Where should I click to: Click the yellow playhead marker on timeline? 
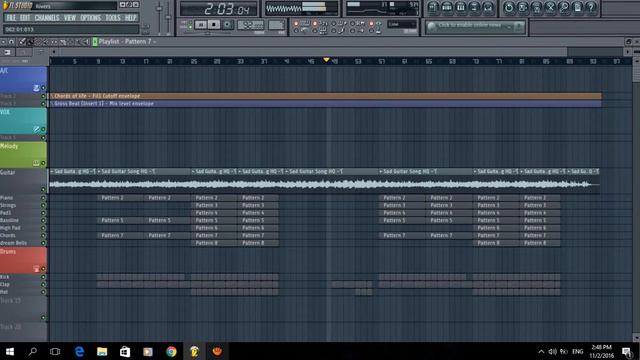pyautogui.click(x=326, y=60)
